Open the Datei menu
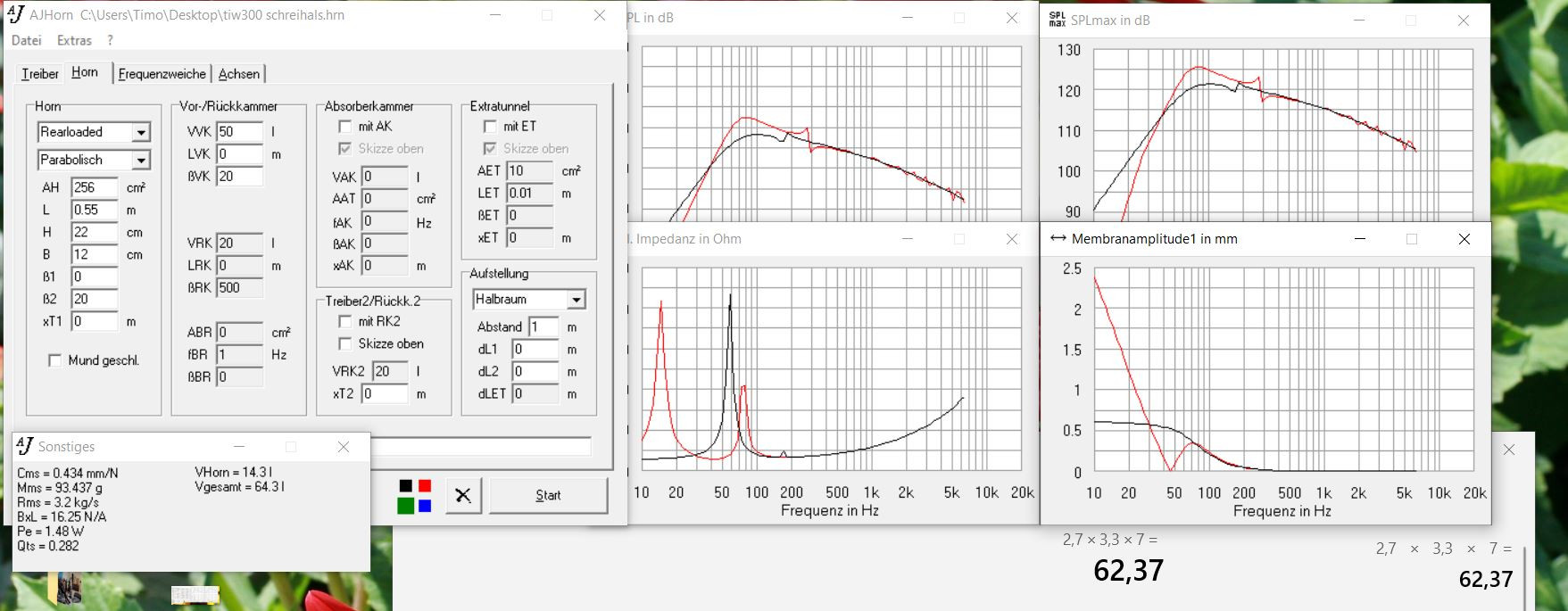The image size is (1568, 611). [x=27, y=40]
